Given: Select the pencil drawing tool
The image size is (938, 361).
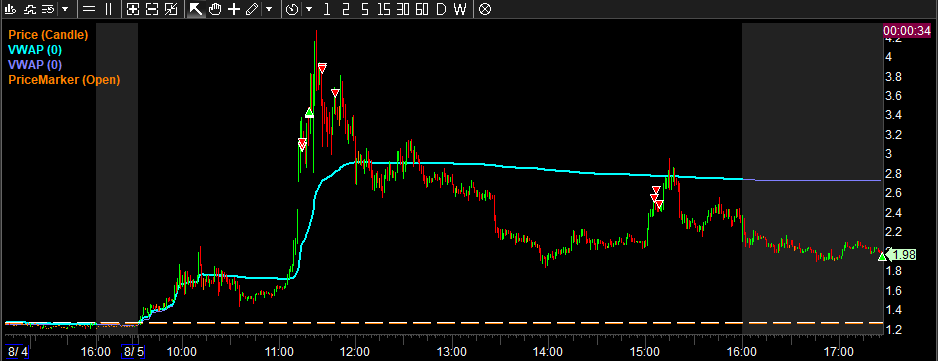Looking at the screenshot, I should pos(252,9).
